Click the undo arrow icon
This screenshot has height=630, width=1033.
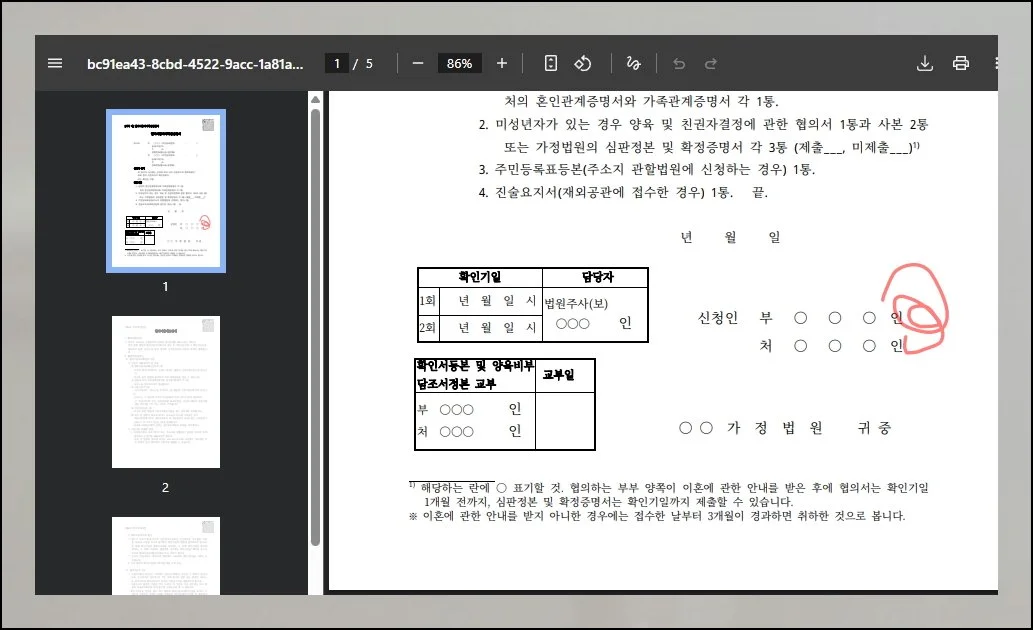[x=679, y=63]
